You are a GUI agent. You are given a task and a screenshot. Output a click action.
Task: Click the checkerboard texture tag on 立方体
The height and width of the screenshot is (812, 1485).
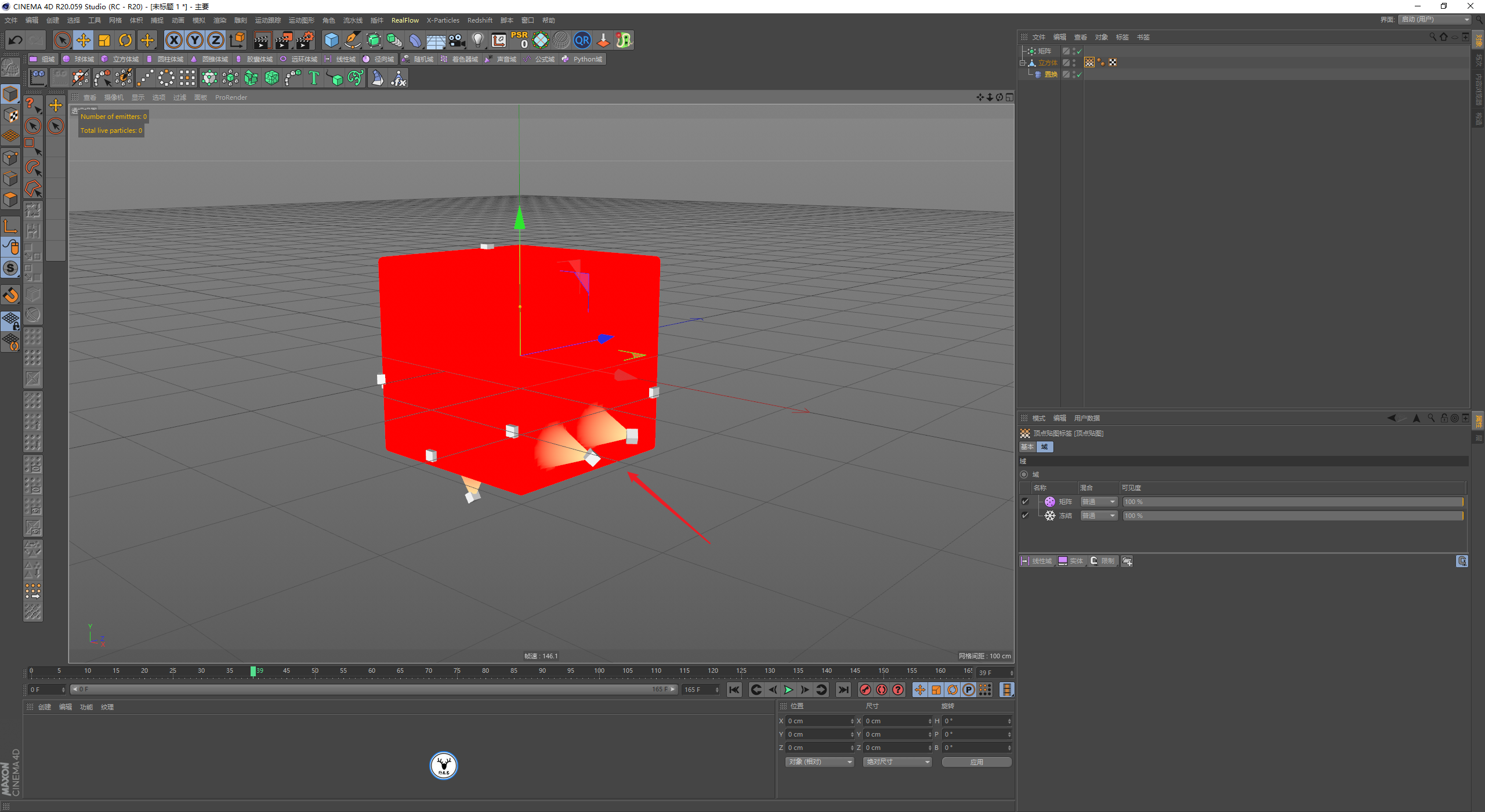[1113, 62]
